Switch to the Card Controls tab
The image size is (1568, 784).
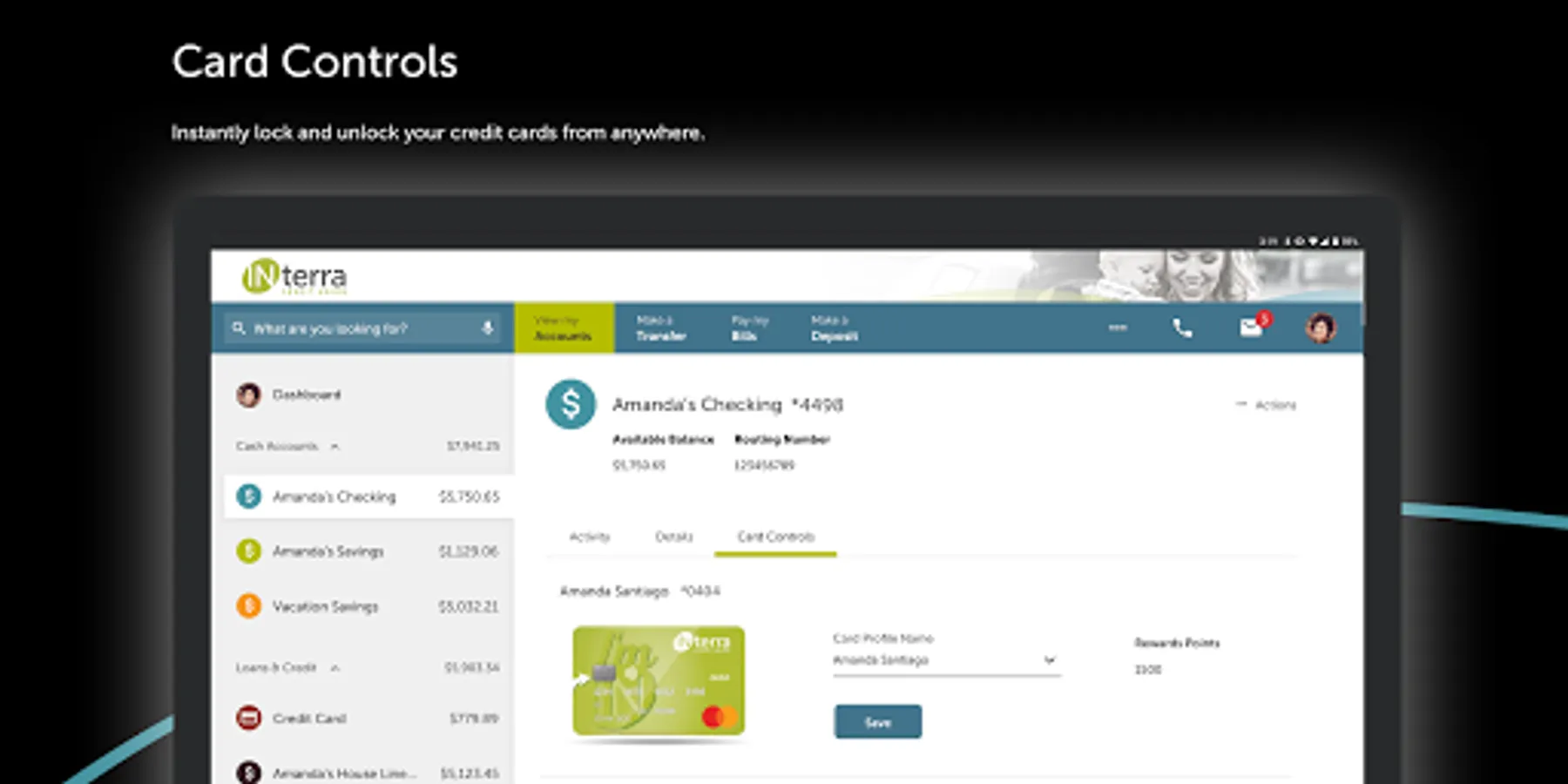click(775, 537)
